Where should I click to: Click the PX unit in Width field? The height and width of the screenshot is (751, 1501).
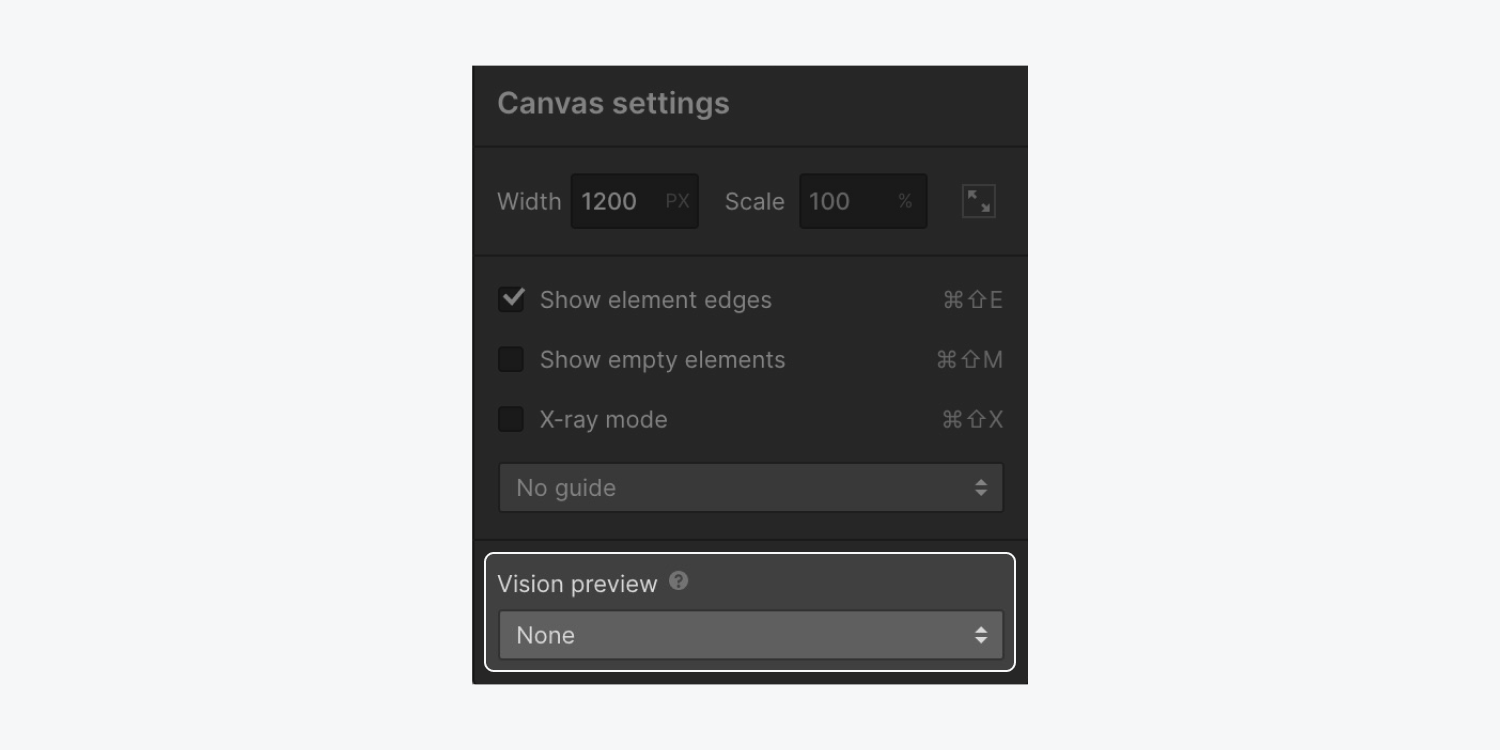[x=677, y=201]
